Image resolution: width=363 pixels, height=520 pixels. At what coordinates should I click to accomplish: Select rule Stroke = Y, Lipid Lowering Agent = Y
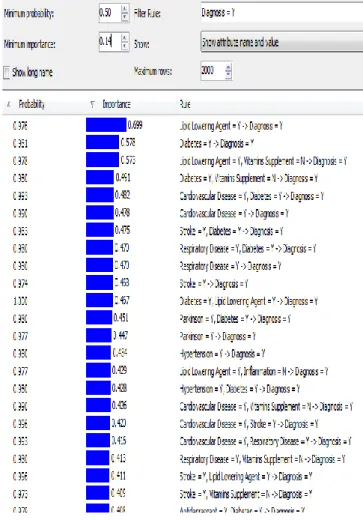pos(246,476)
